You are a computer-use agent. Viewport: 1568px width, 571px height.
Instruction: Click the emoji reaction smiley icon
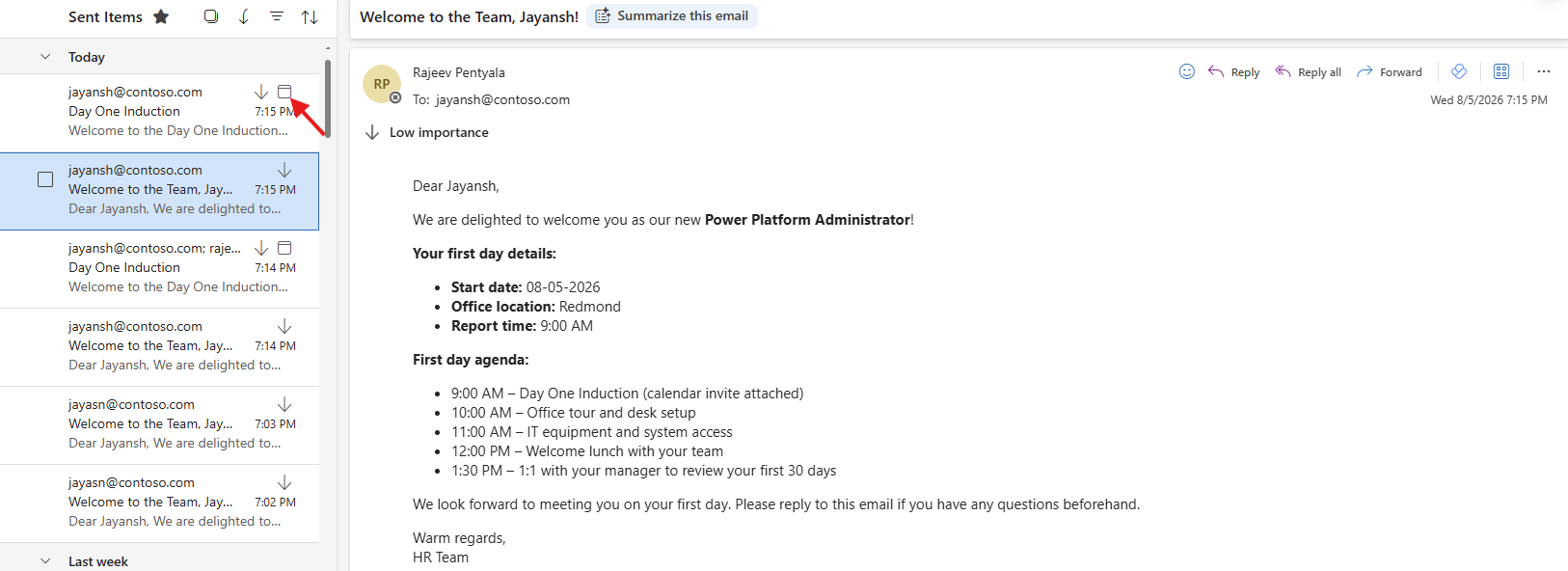(x=1187, y=71)
